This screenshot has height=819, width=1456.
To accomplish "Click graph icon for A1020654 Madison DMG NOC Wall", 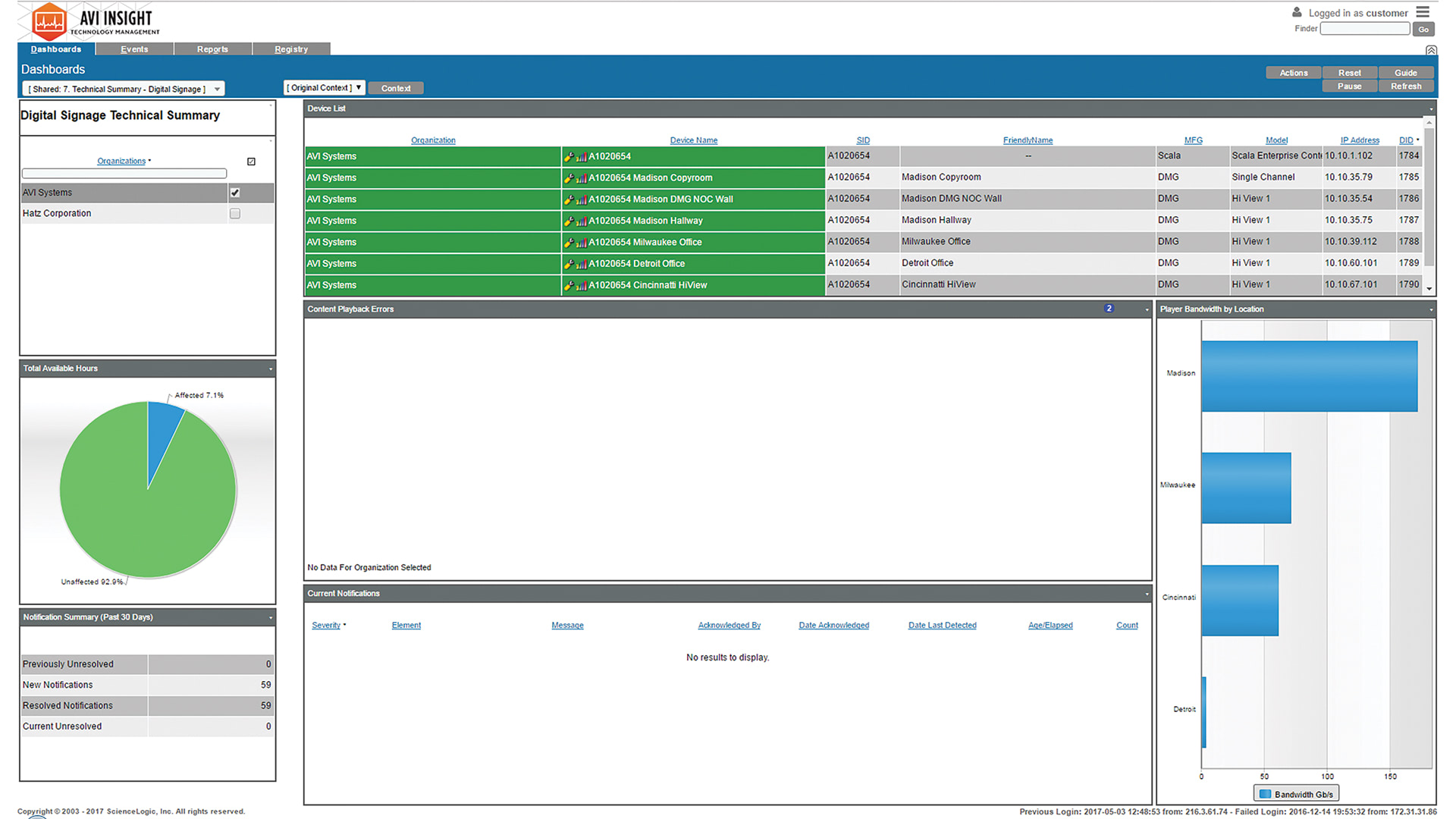I will tap(582, 199).
